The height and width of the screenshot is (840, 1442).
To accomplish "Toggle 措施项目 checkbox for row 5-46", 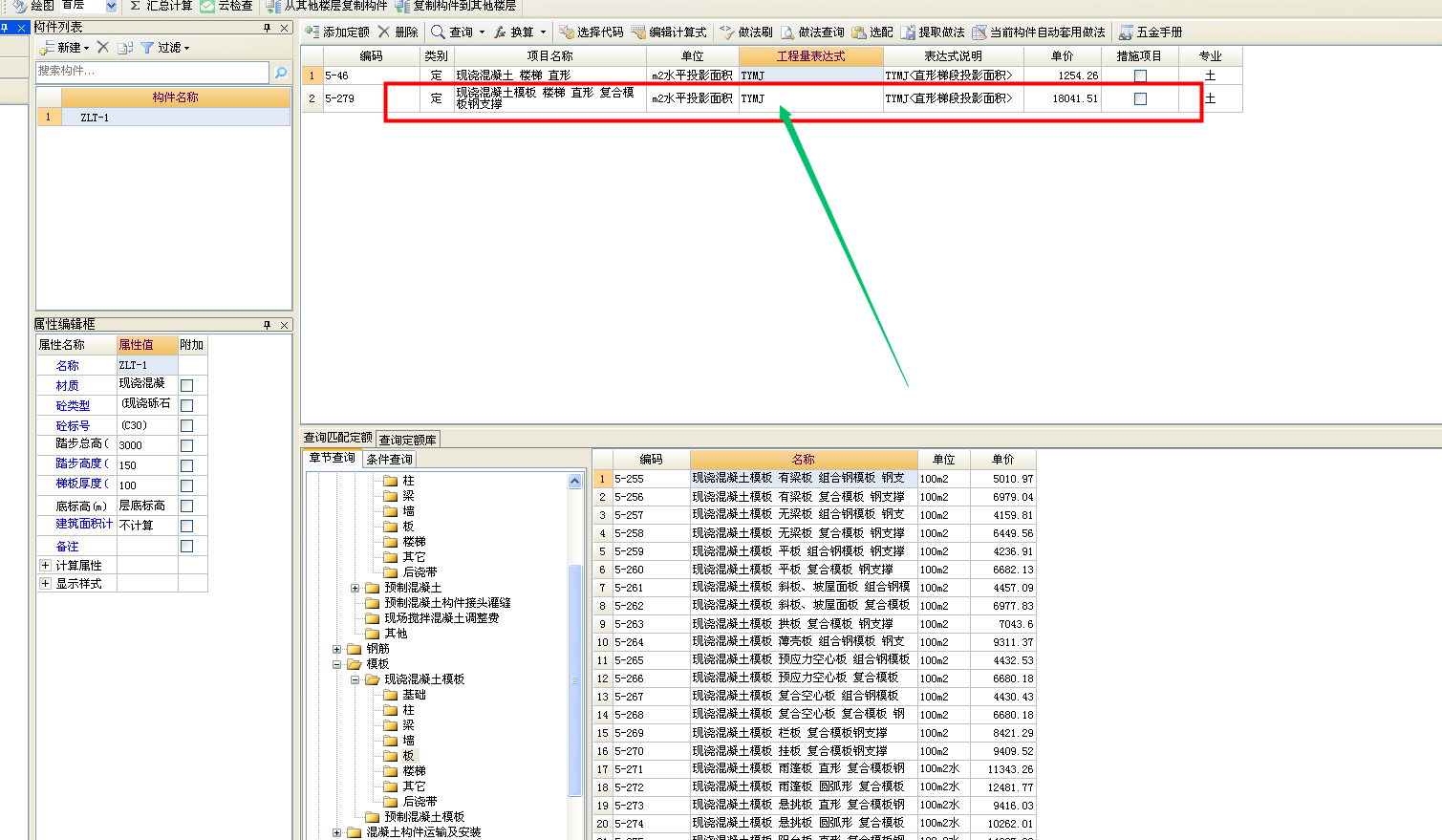I will click(x=1140, y=75).
